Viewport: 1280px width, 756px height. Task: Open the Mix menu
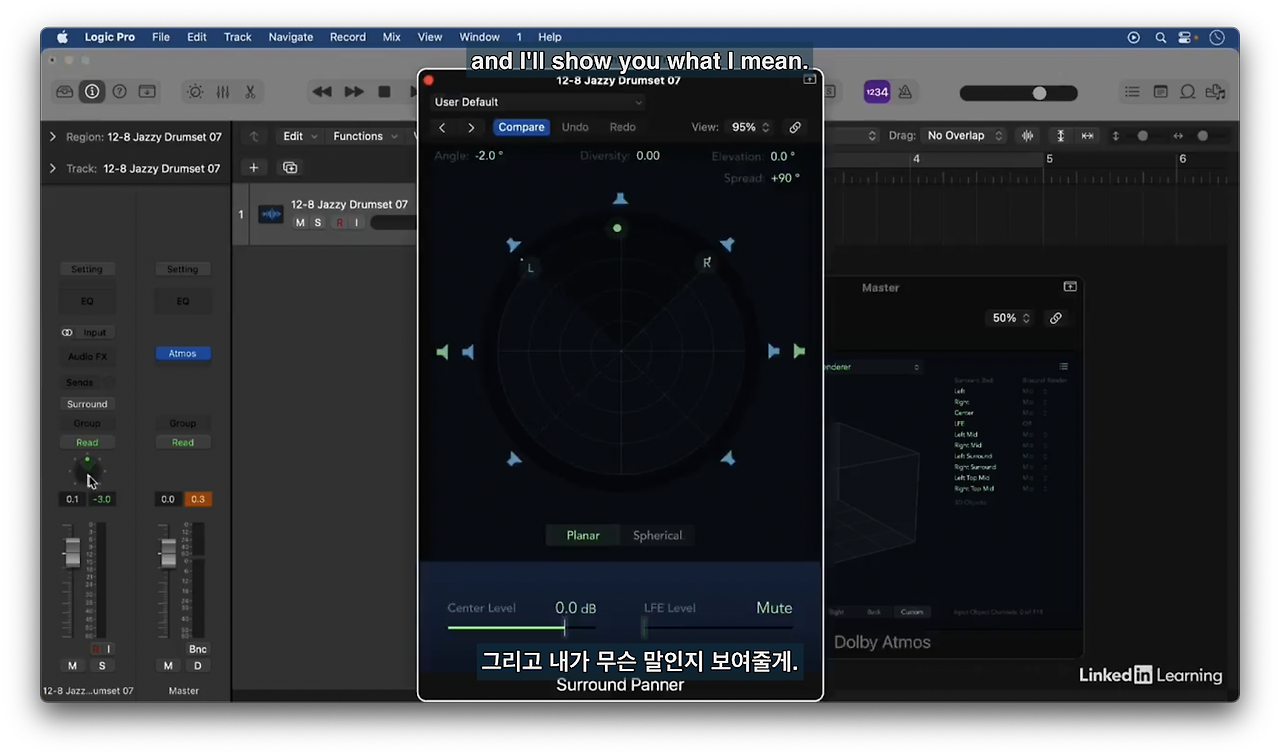pos(392,37)
